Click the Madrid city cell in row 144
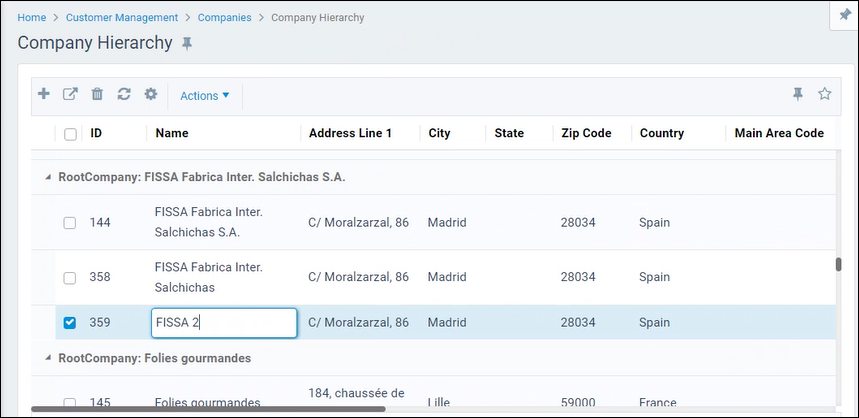This screenshot has height=418, width=859. pyautogui.click(x=447, y=222)
